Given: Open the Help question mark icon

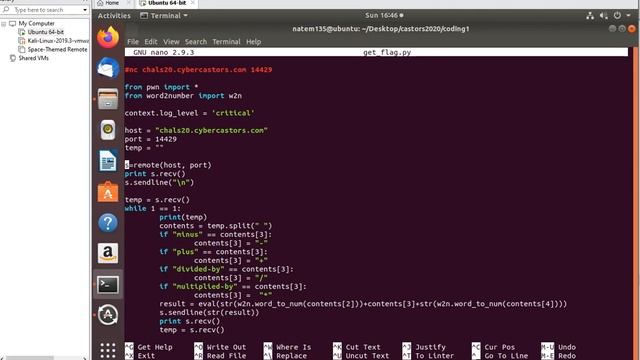Looking at the screenshot, I should (x=108, y=223).
